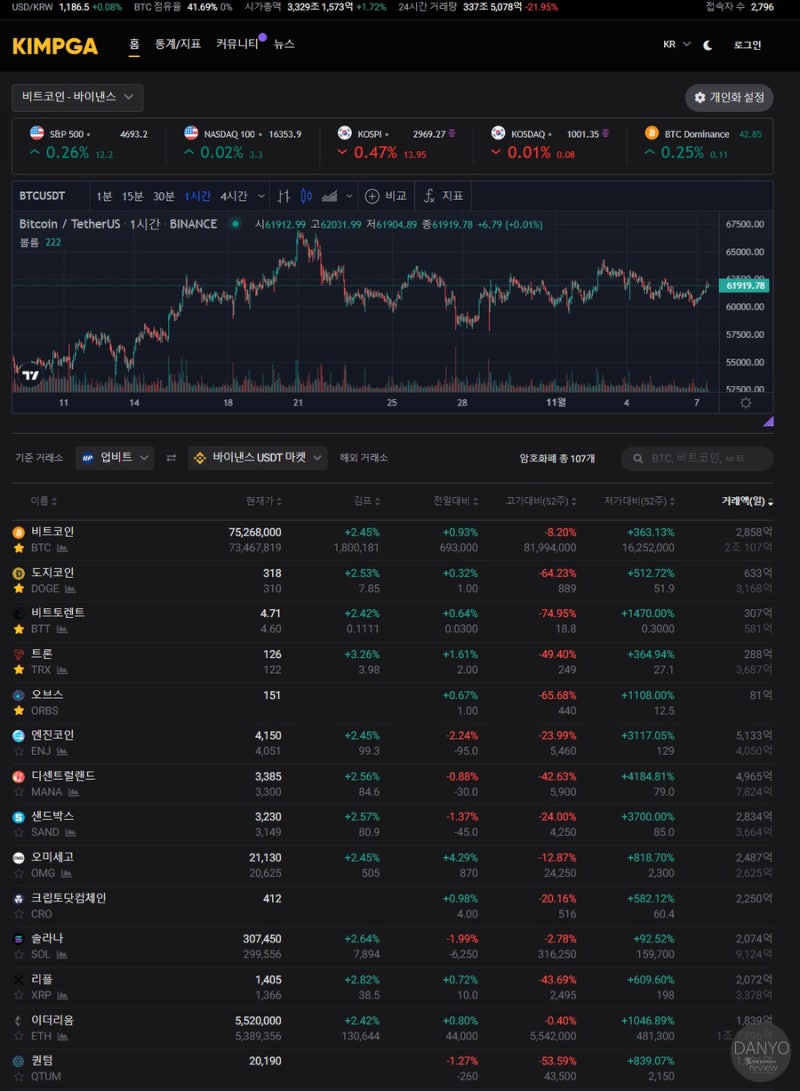
Task: Expand chart style options chevron
Action: pos(349,196)
